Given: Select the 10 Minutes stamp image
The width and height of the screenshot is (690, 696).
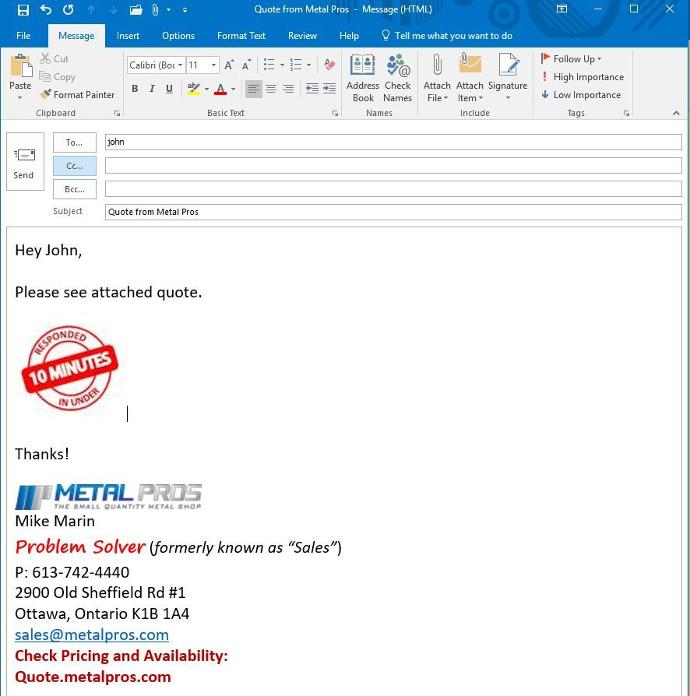Looking at the screenshot, I should 70,368.
